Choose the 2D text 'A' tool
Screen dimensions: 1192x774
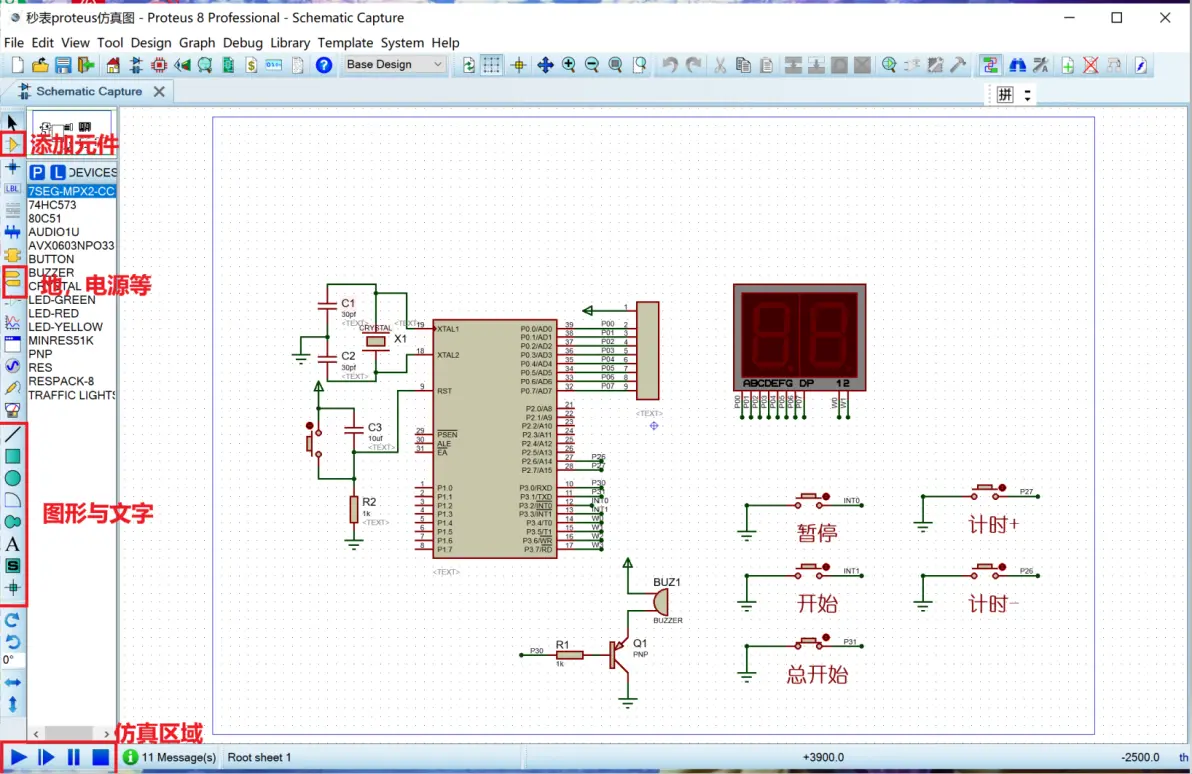13,544
